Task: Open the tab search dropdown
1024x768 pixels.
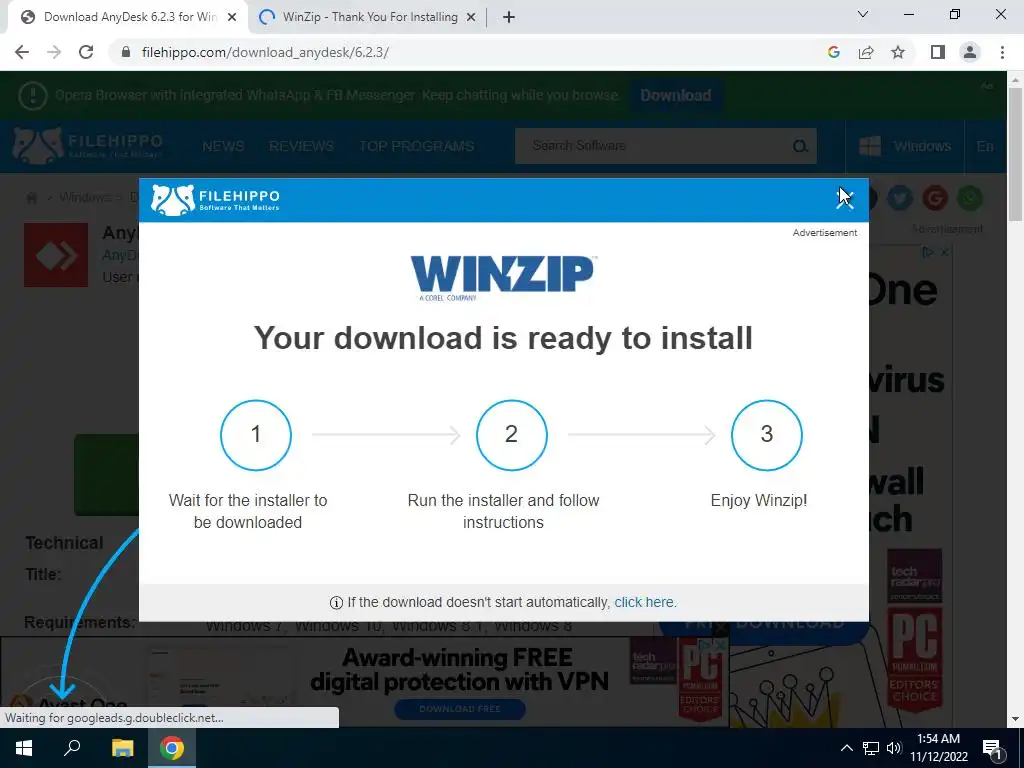Action: tap(863, 14)
